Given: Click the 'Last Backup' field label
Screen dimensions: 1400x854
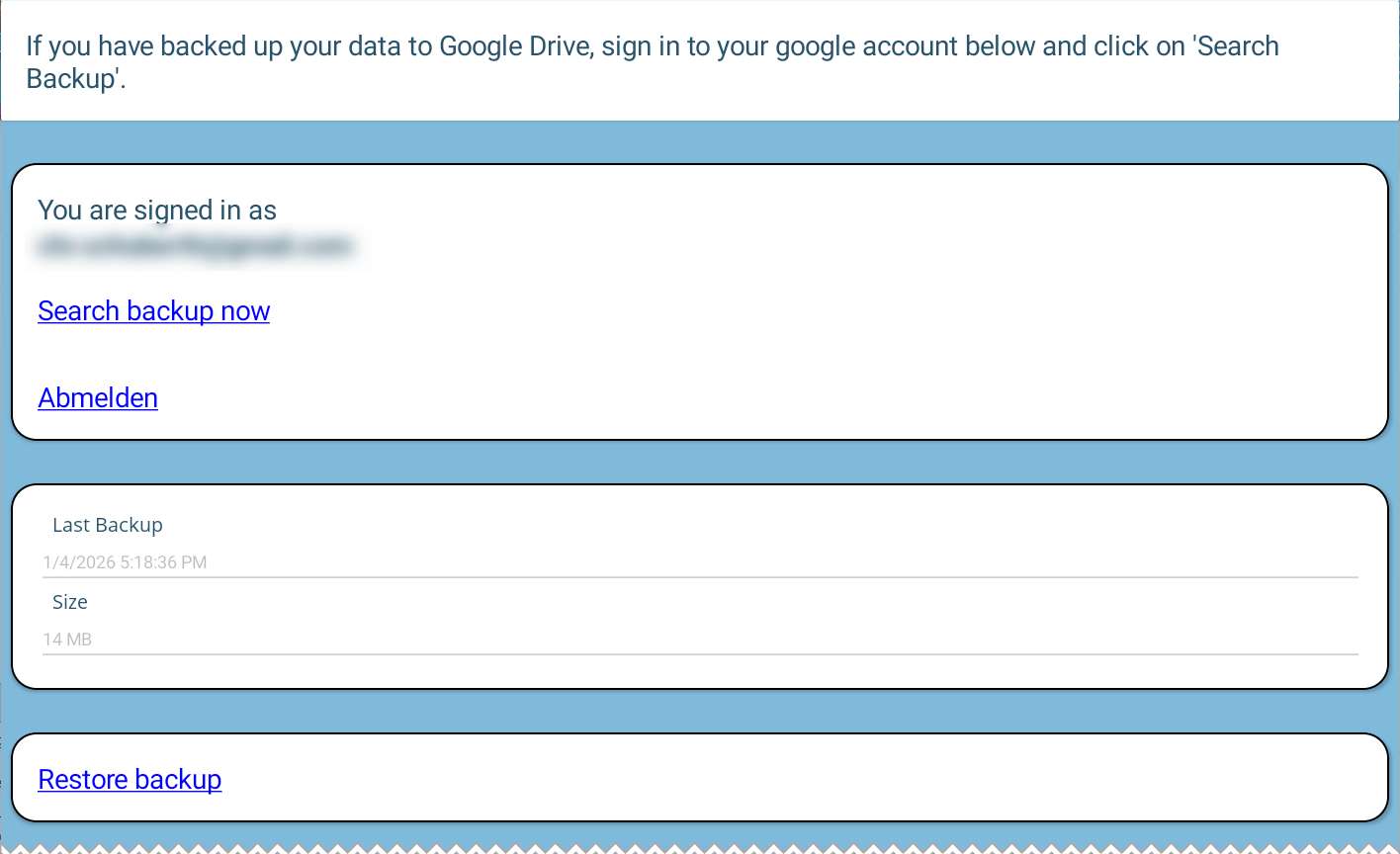Looking at the screenshot, I should pos(107,525).
